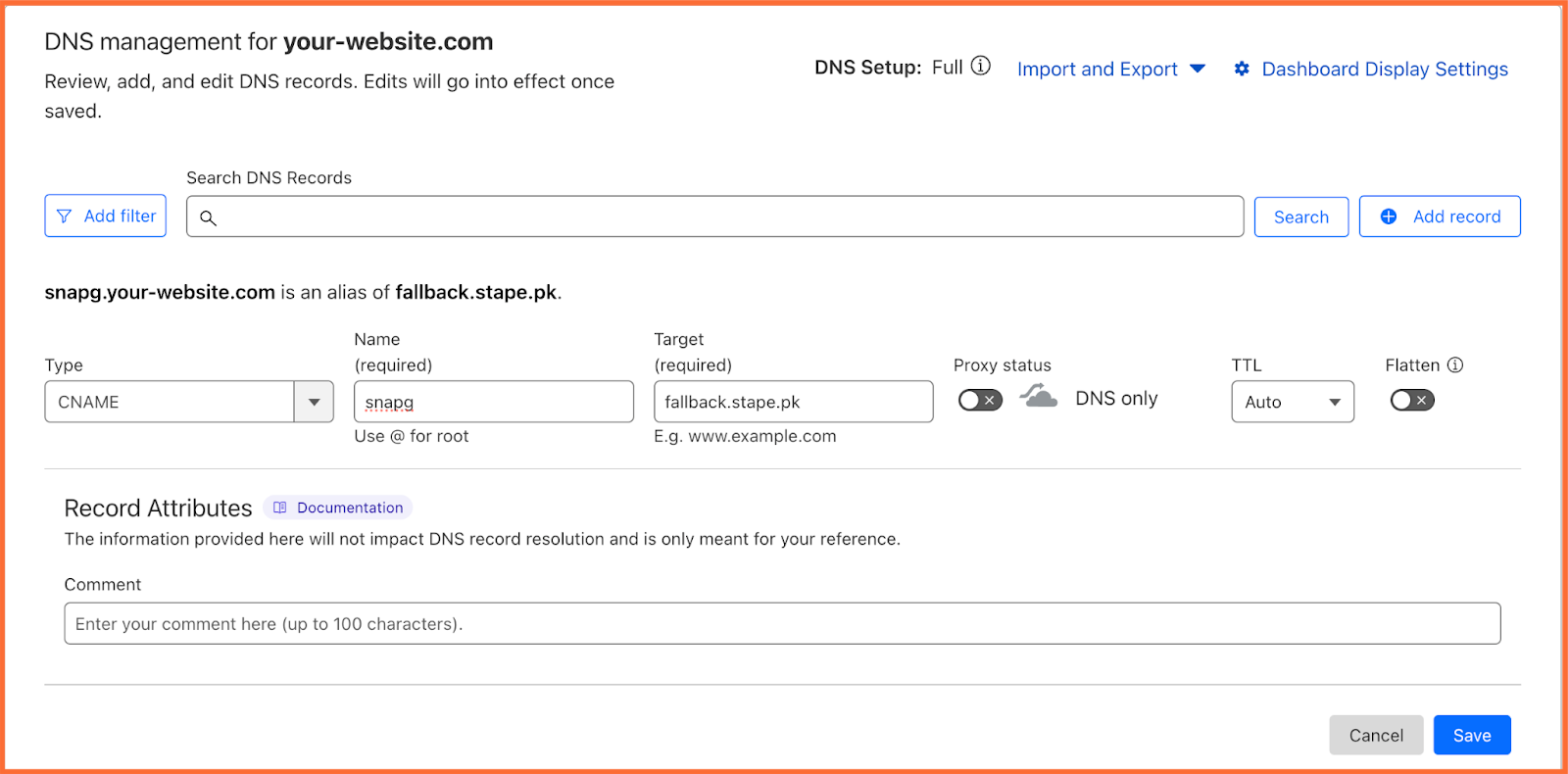Screen dimensions: 1568x774
Task: Click the plus icon on Add record
Action: pyautogui.click(x=1389, y=217)
